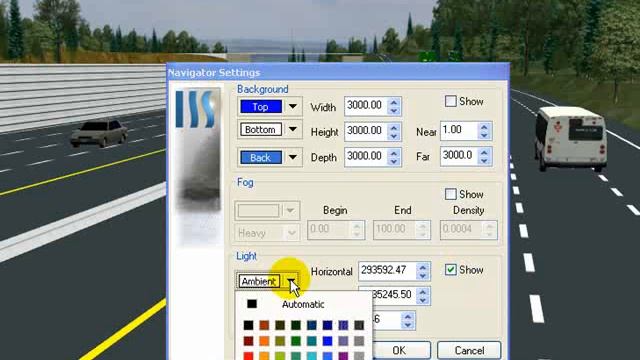Click the Height value field
The image size is (640, 360).
(x=365, y=131)
